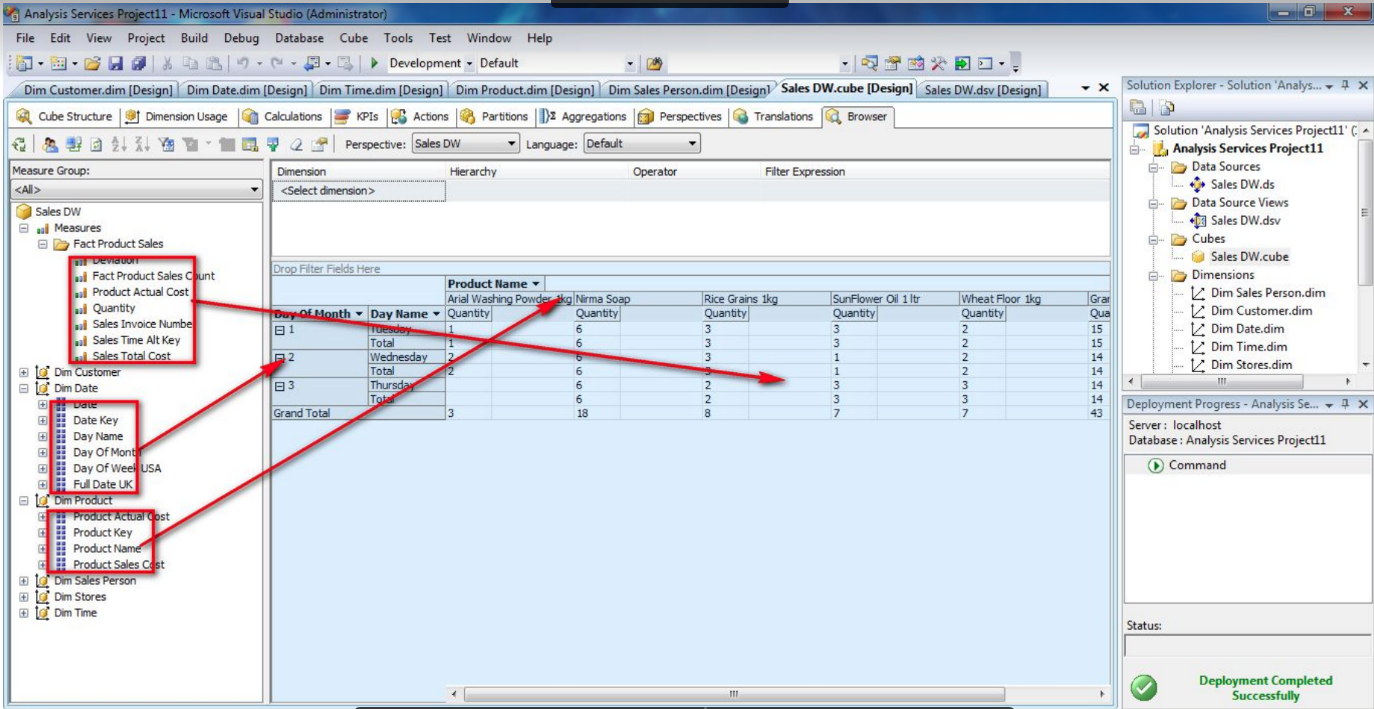Select the Day Name attribute under Dim Date

98,436
